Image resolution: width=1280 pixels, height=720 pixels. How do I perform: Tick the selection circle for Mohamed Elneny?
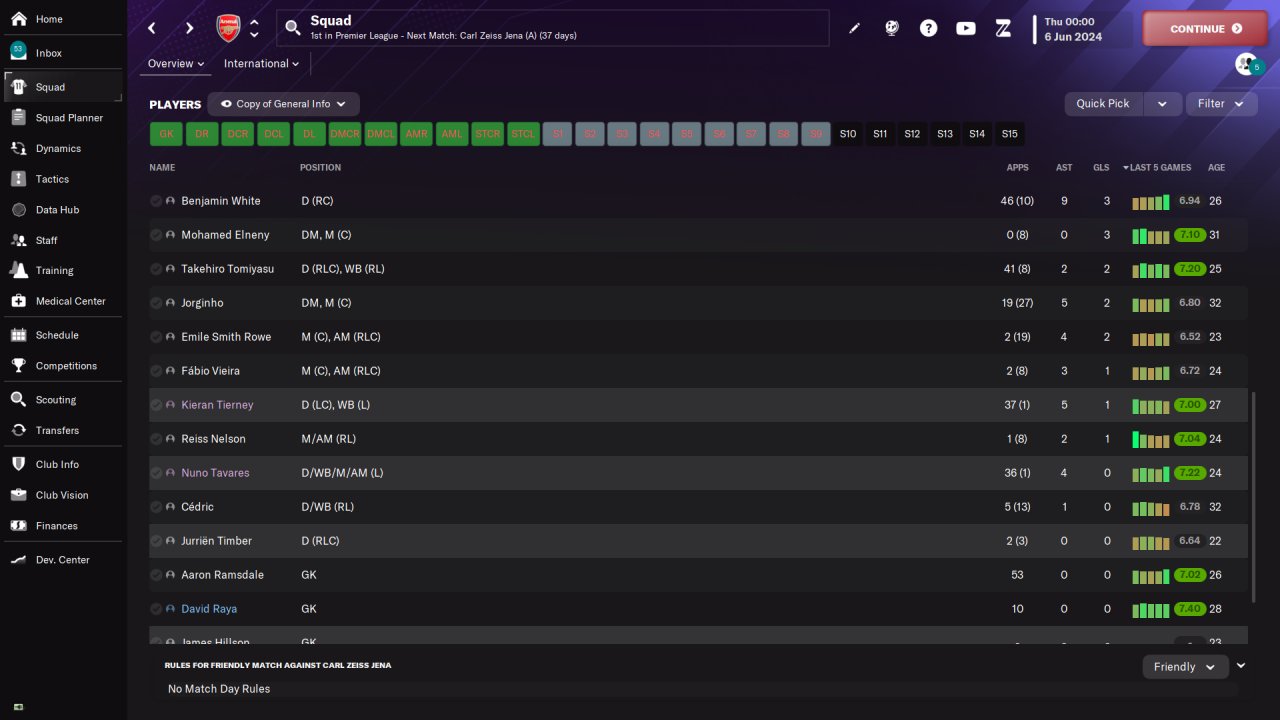(156, 235)
